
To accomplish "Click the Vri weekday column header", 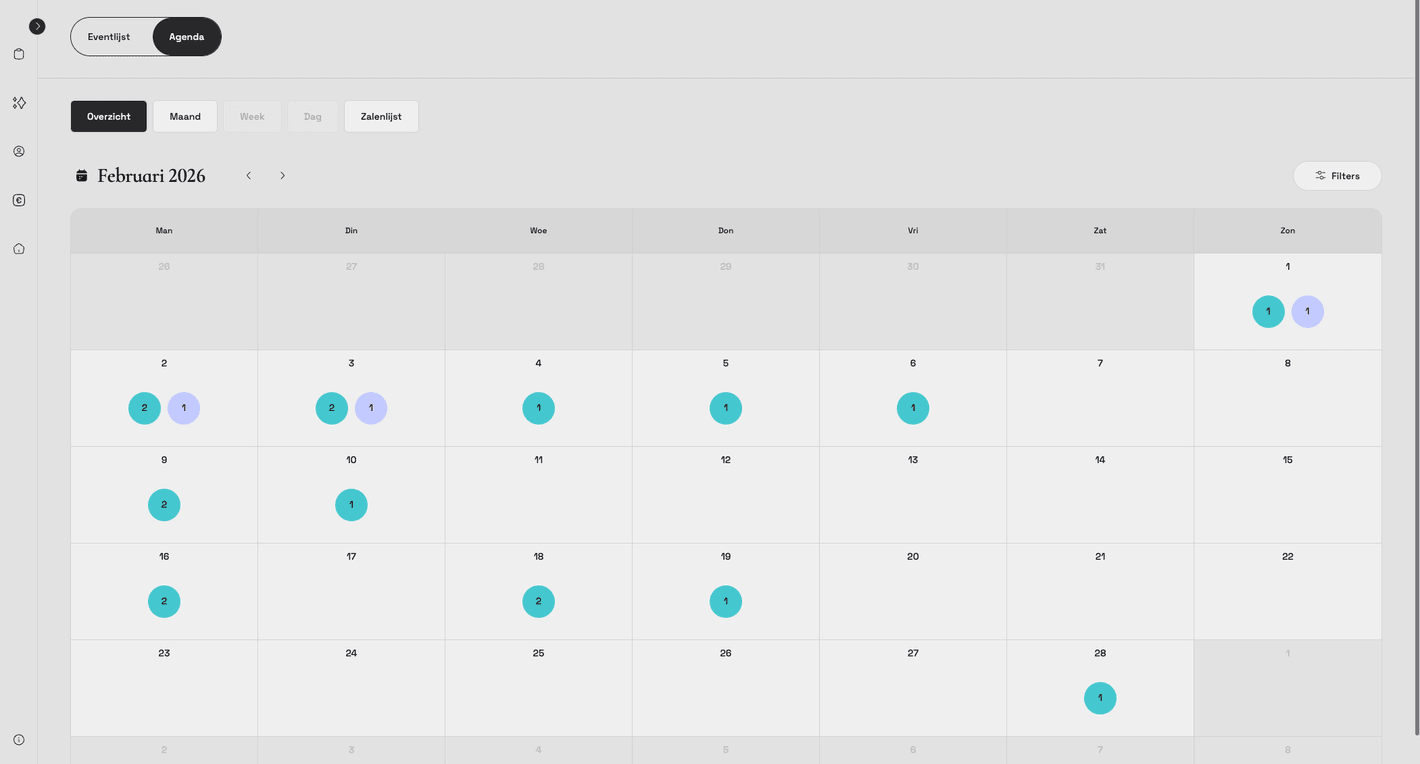I will click(x=913, y=231).
